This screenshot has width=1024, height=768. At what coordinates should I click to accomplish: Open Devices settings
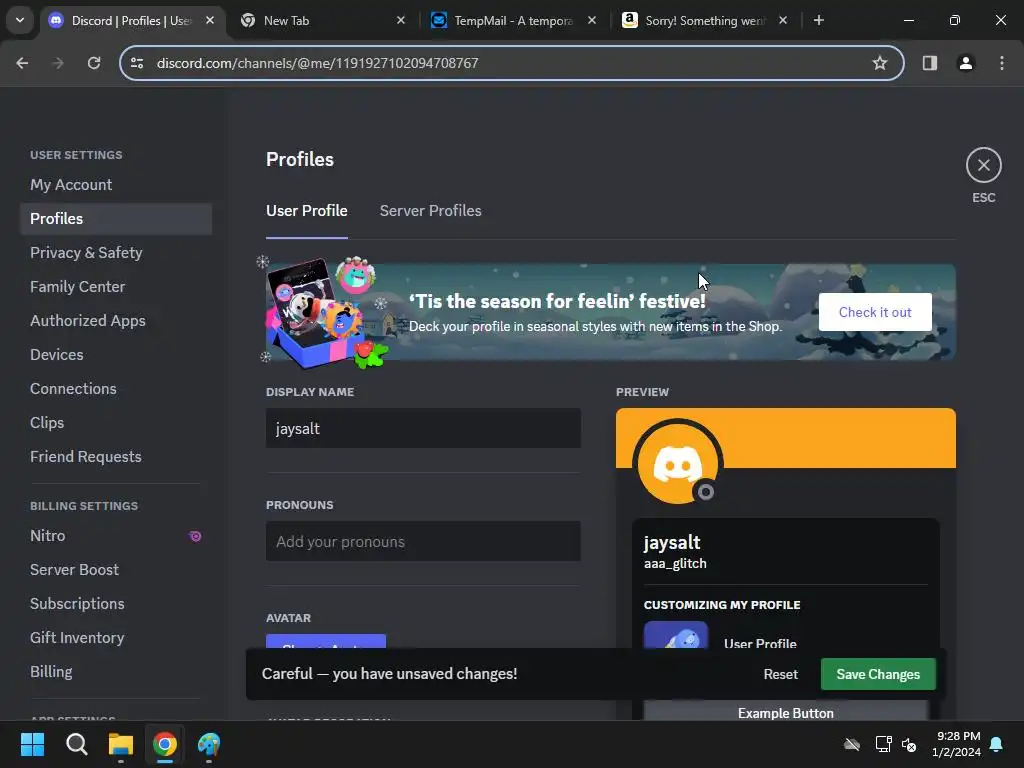coord(116,355)
